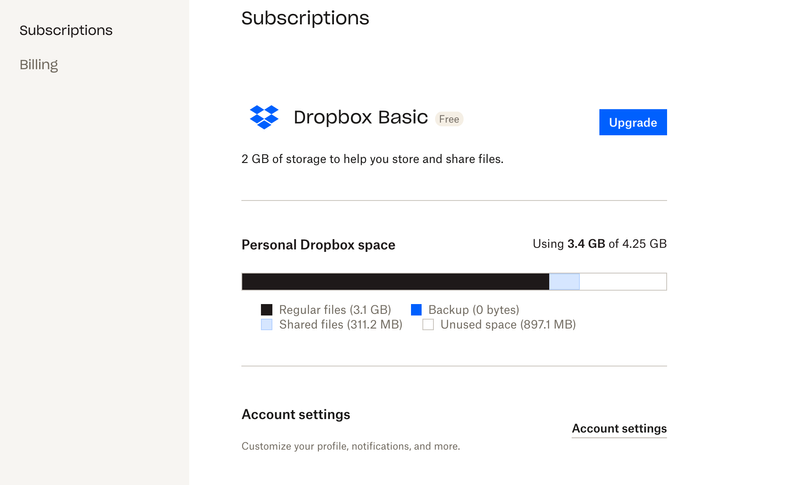Click the Subscriptions page heading
Viewport: 800px width, 485px height.
click(x=305, y=18)
